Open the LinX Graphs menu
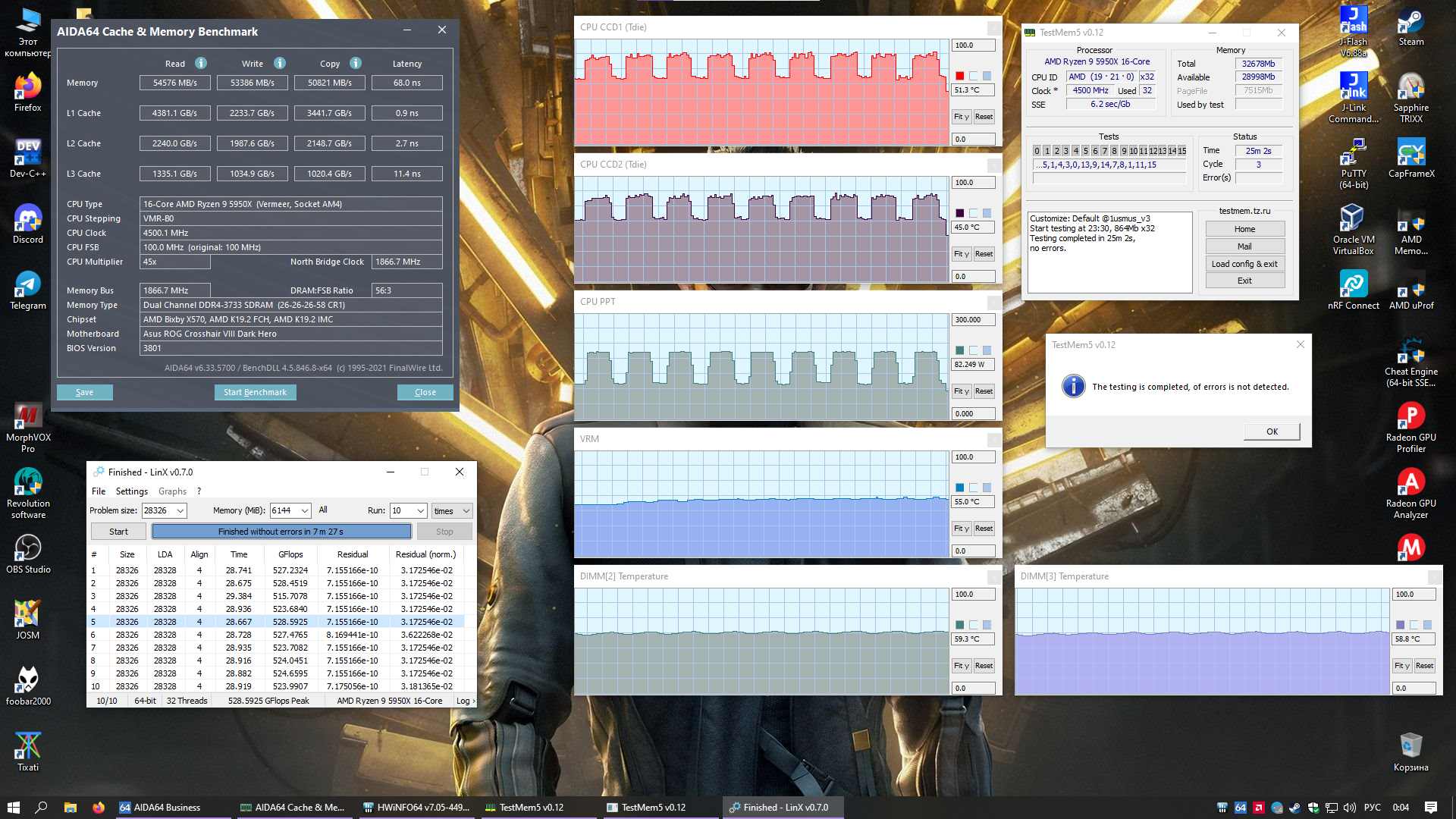 click(x=172, y=491)
